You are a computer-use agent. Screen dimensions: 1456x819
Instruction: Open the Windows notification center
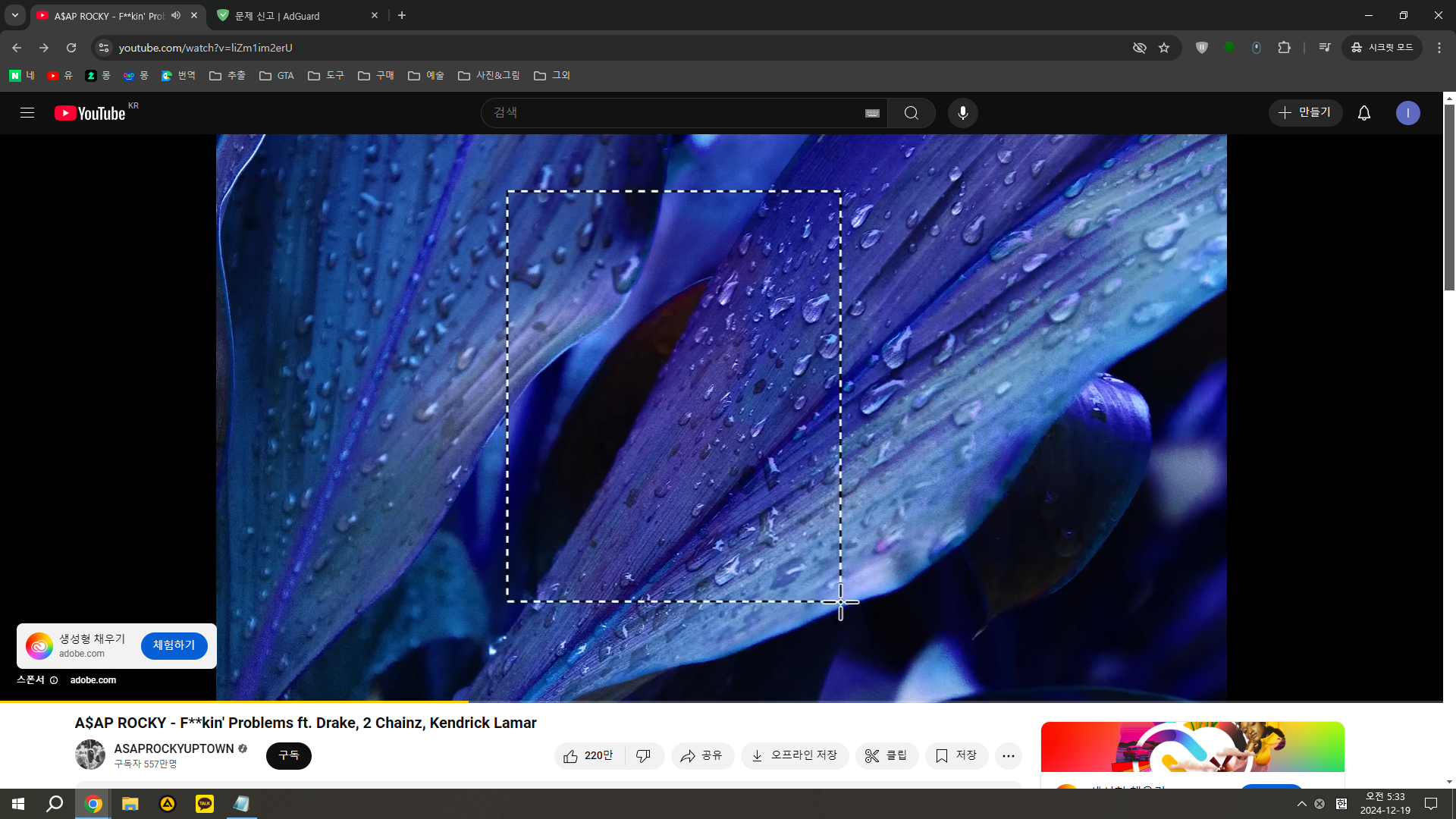(x=1431, y=804)
